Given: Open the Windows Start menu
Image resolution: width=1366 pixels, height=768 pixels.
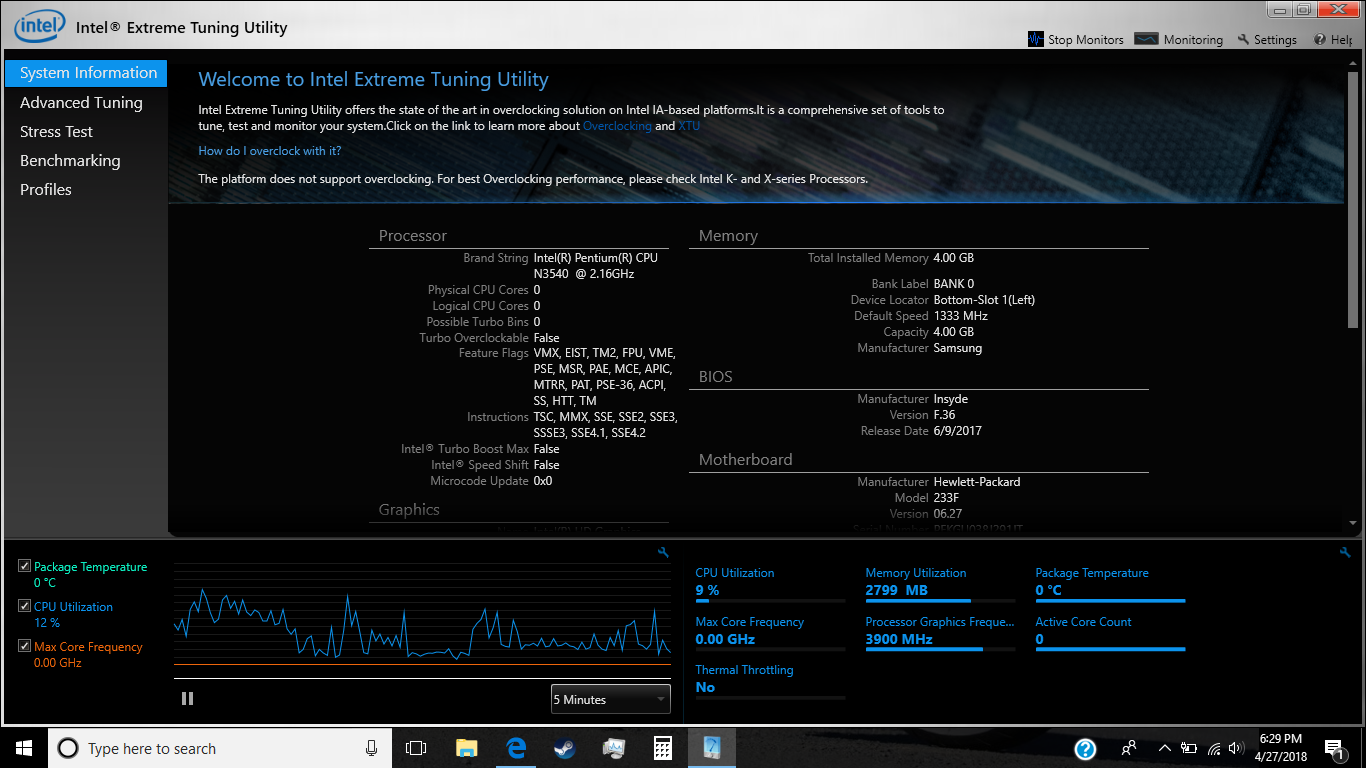Looking at the screenshot, I should click(x=24, y=748).
